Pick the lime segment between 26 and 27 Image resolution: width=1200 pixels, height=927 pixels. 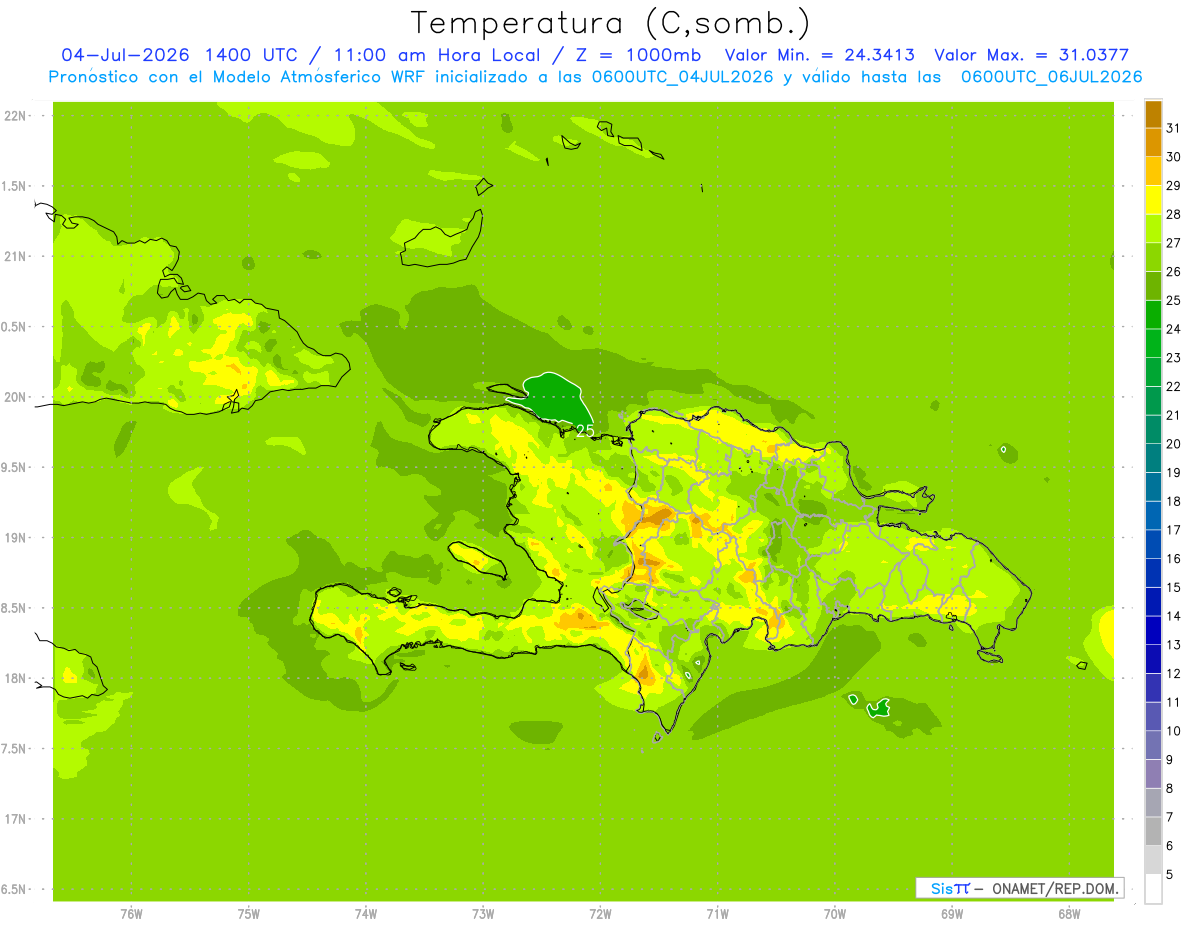click(x=1153, y=257)
